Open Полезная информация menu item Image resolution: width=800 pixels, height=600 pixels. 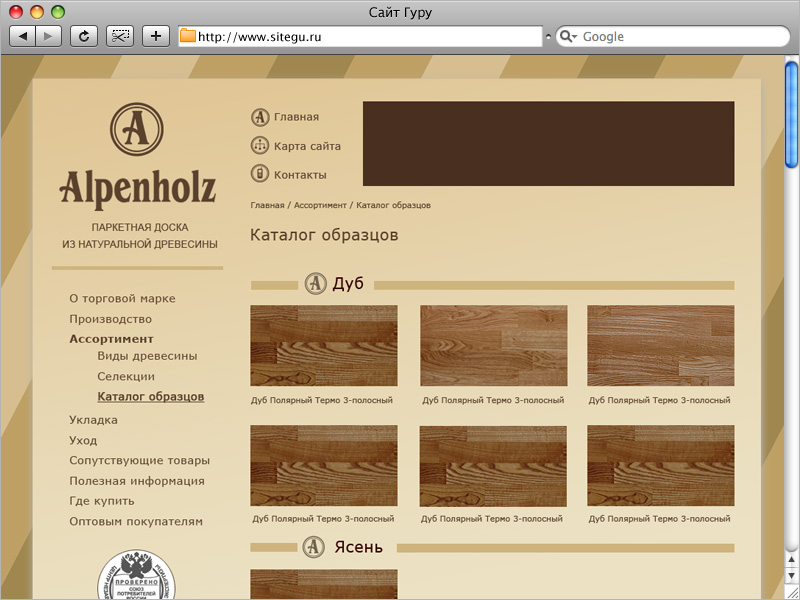click(137, 481)
